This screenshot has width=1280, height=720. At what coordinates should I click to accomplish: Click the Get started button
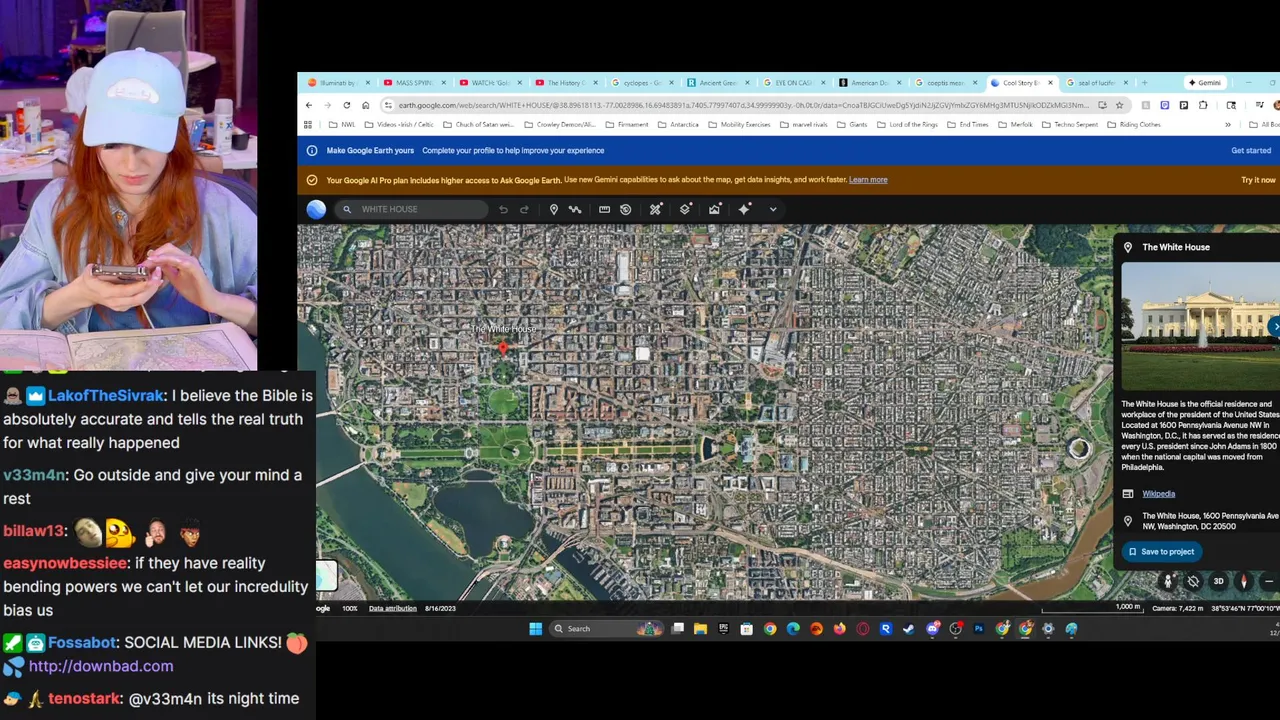1251,150
